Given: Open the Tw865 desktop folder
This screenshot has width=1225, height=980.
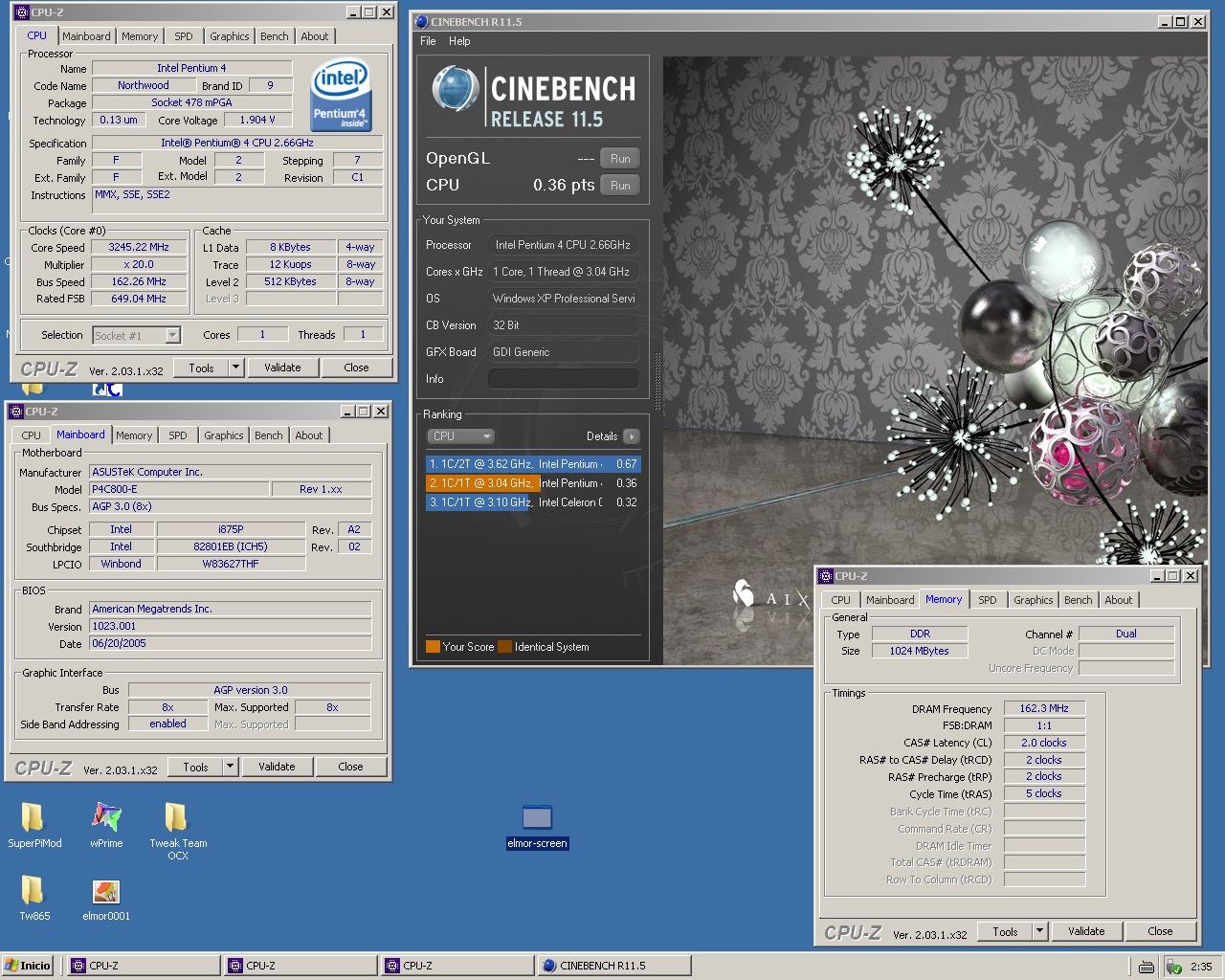Looking at the screenshot, I should (x=33, y=898).
